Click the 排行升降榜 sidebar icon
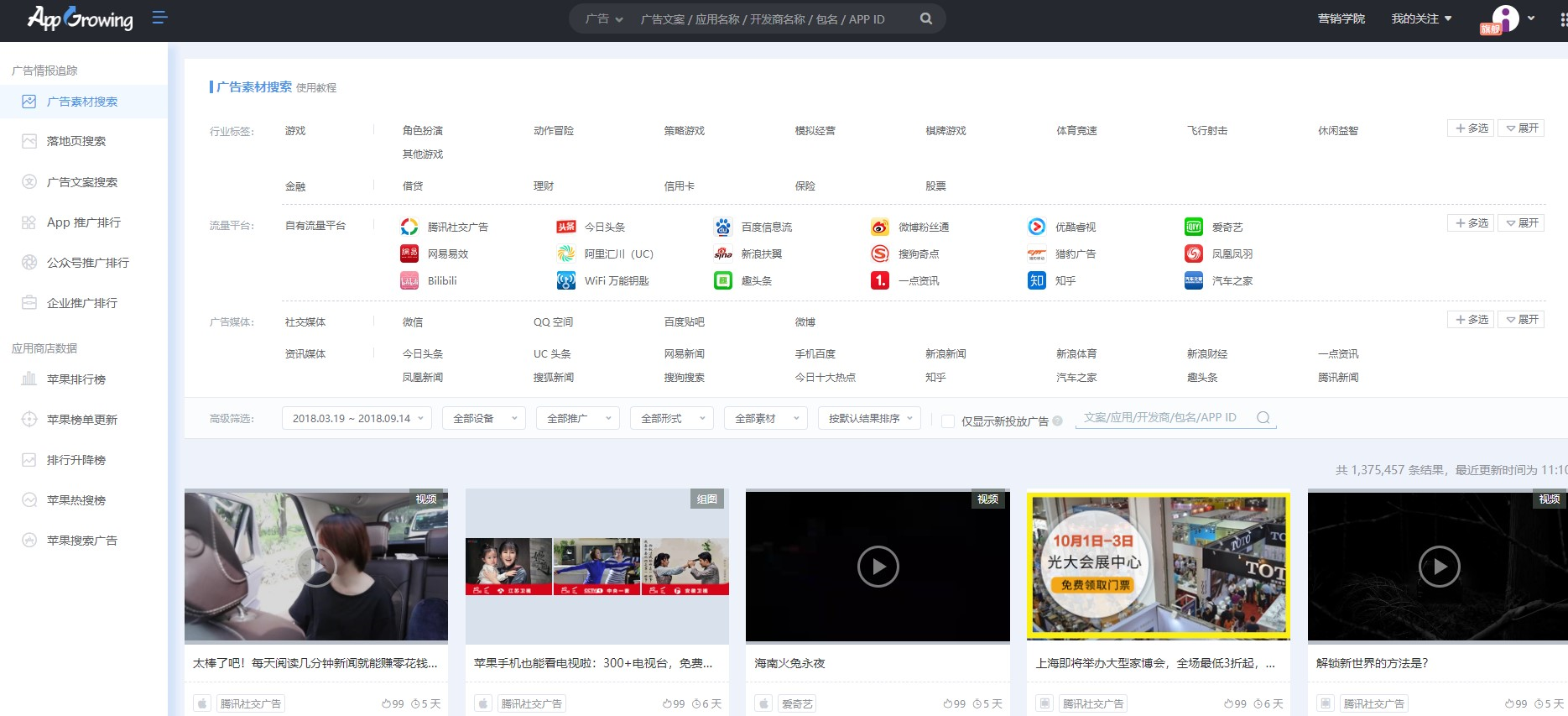The width and height of the screenshot is (1568, 716). click(29, 459)
